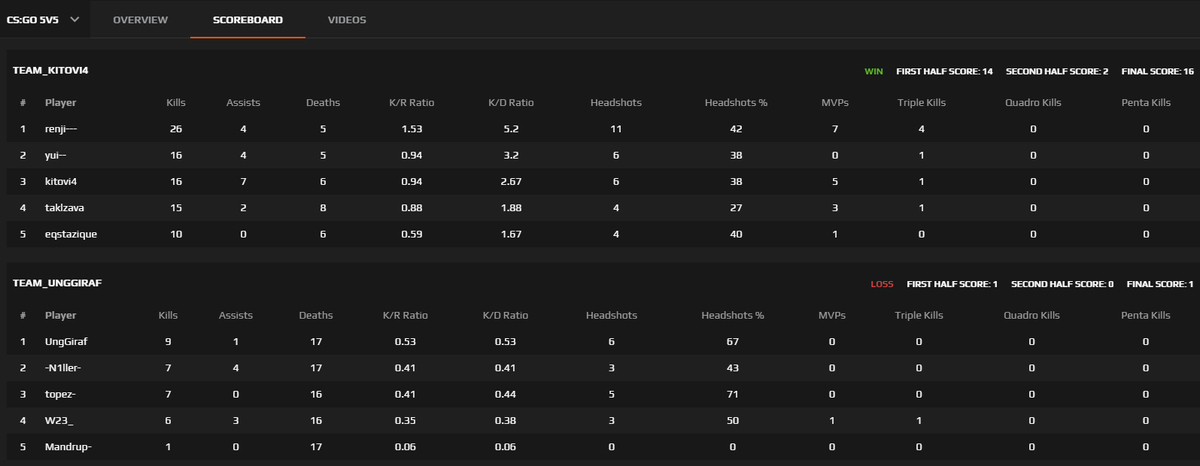The width and height of the screenshot is (1200, 466).
Task: Click K/R Ratio header in TEAM_KITOVI4 table
Action: click(411, 103)
